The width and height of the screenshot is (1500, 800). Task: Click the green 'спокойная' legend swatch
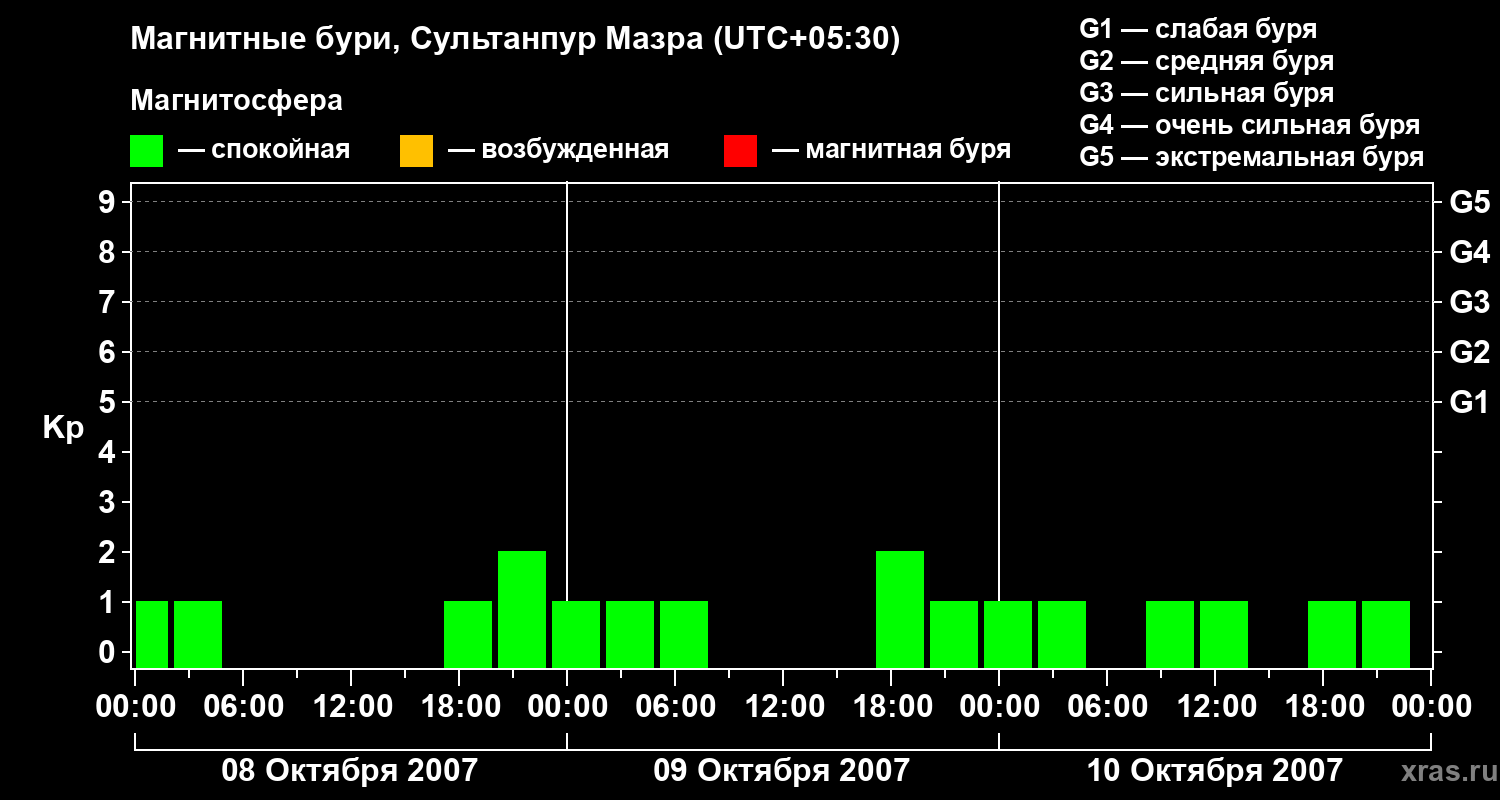click(x=147, y=151)
